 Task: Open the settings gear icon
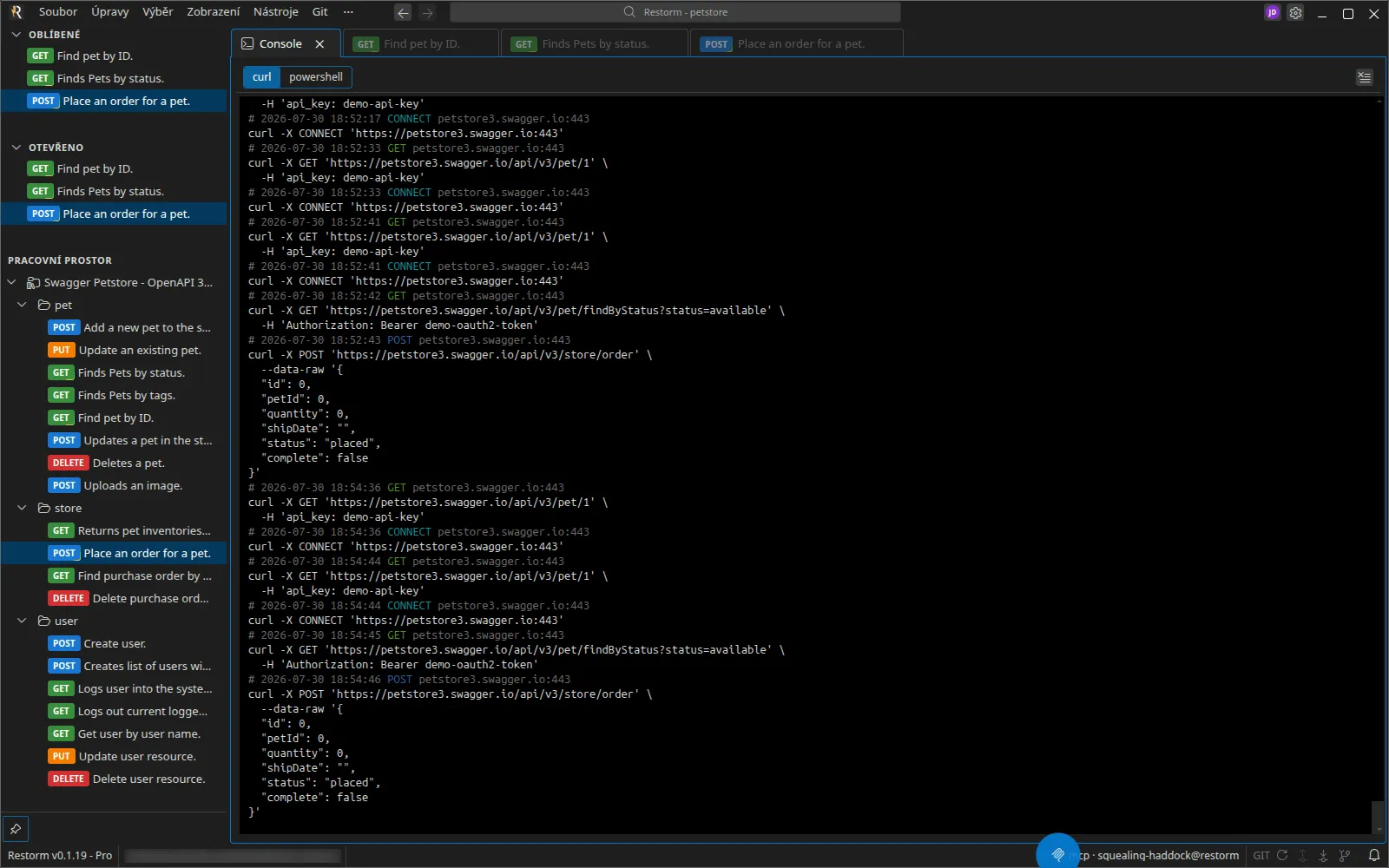[x=1295, y=13]
